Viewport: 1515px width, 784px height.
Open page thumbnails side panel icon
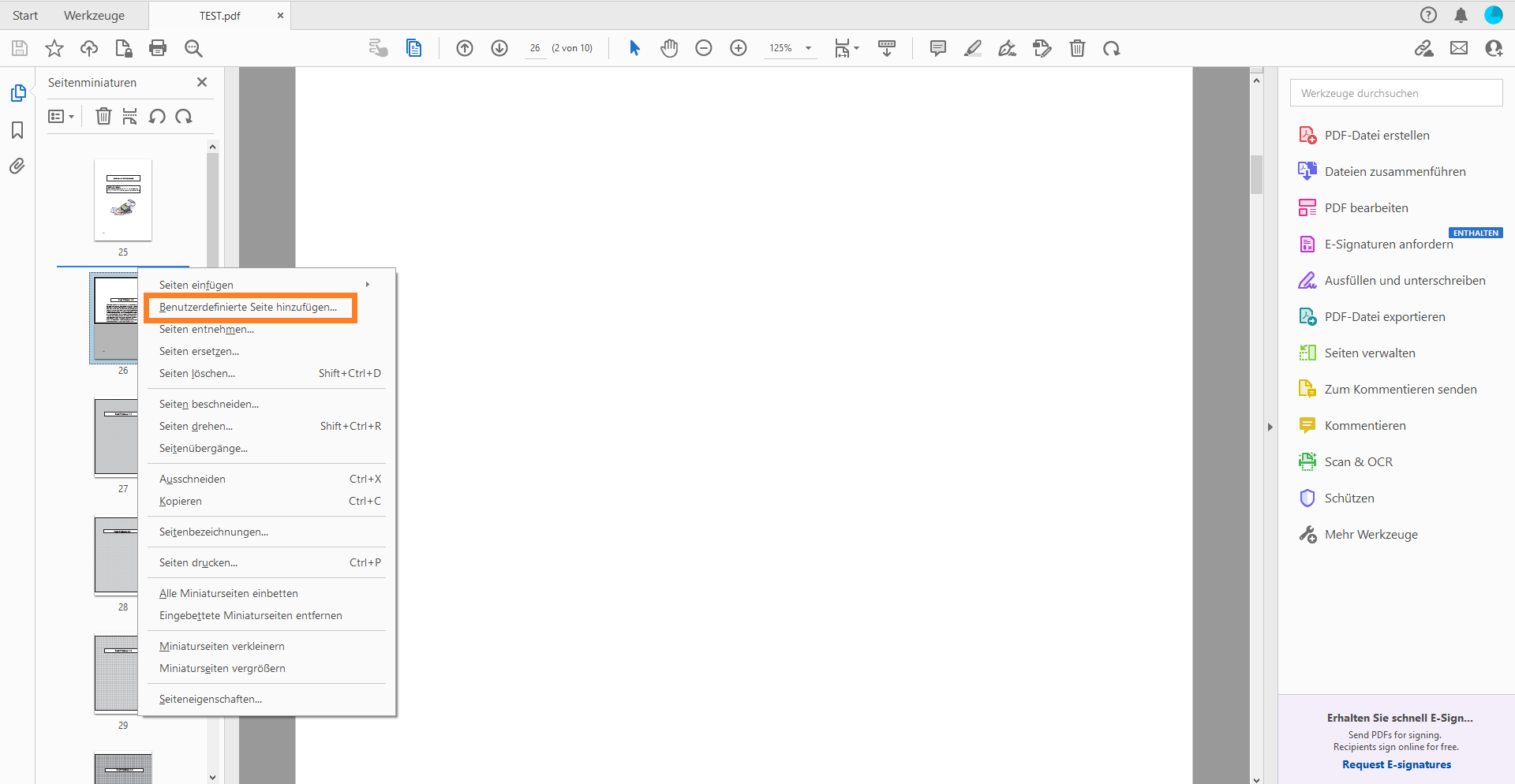17,93
